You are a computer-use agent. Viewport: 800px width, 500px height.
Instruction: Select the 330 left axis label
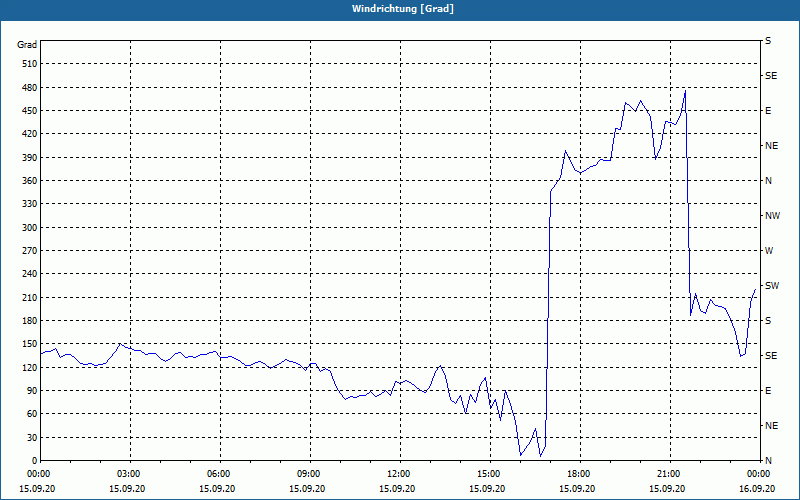coord(30,204)
